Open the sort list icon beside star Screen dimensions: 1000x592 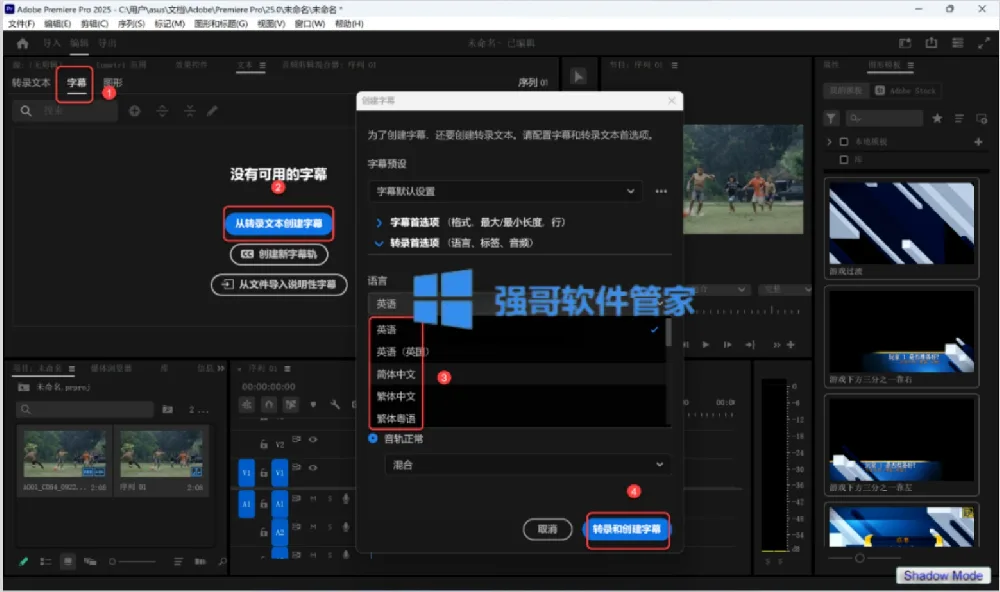point(959,119)
